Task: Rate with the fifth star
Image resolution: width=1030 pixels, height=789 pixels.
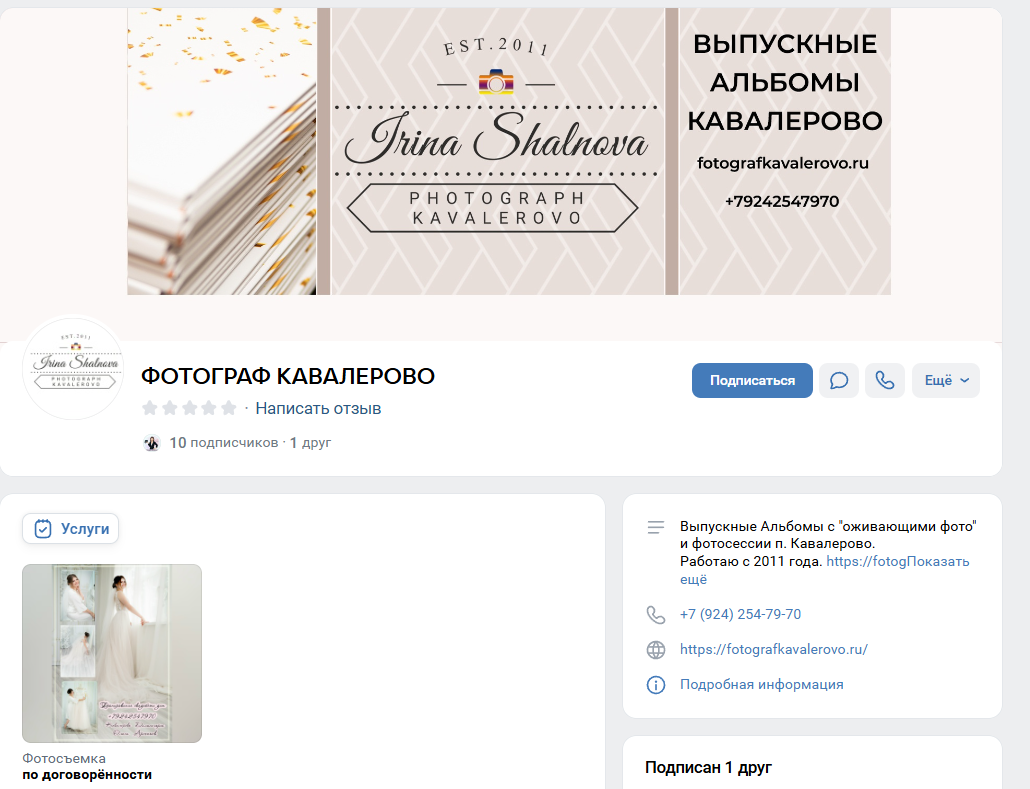Action: (229, 408)
